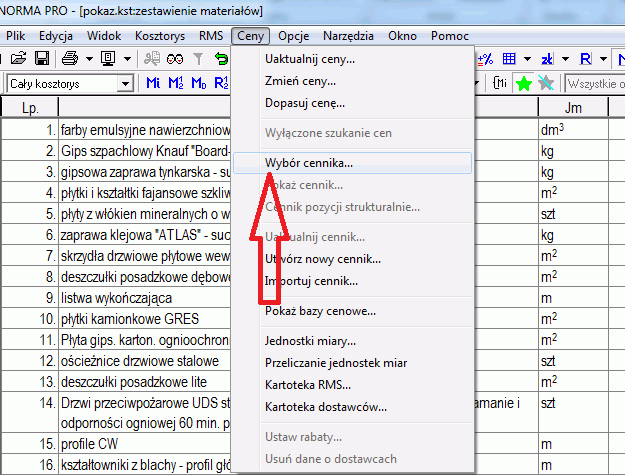625x475 pixels.
Task: Click the green undo arrow icon
Action: point(221,59)
